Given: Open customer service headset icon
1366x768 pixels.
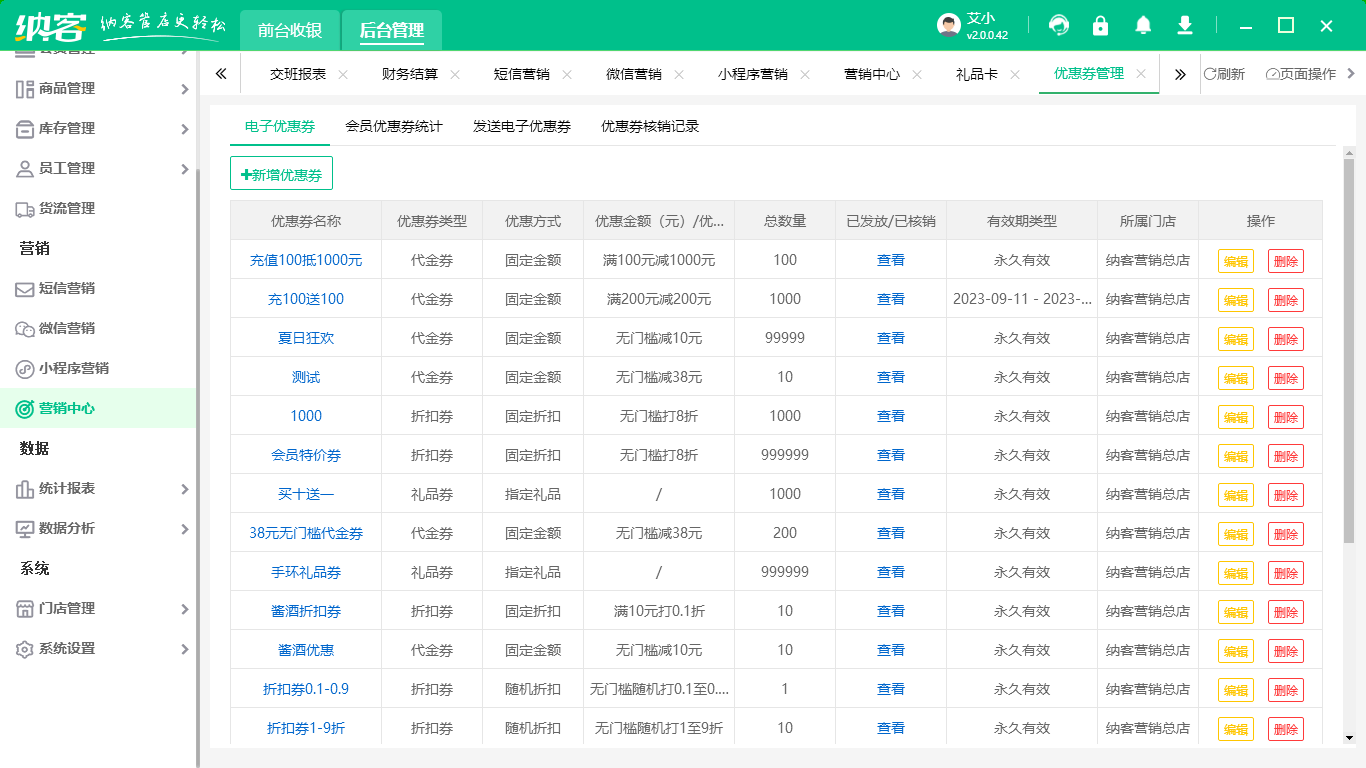Looking at the screenshot, I should [x=1058, y=25].
